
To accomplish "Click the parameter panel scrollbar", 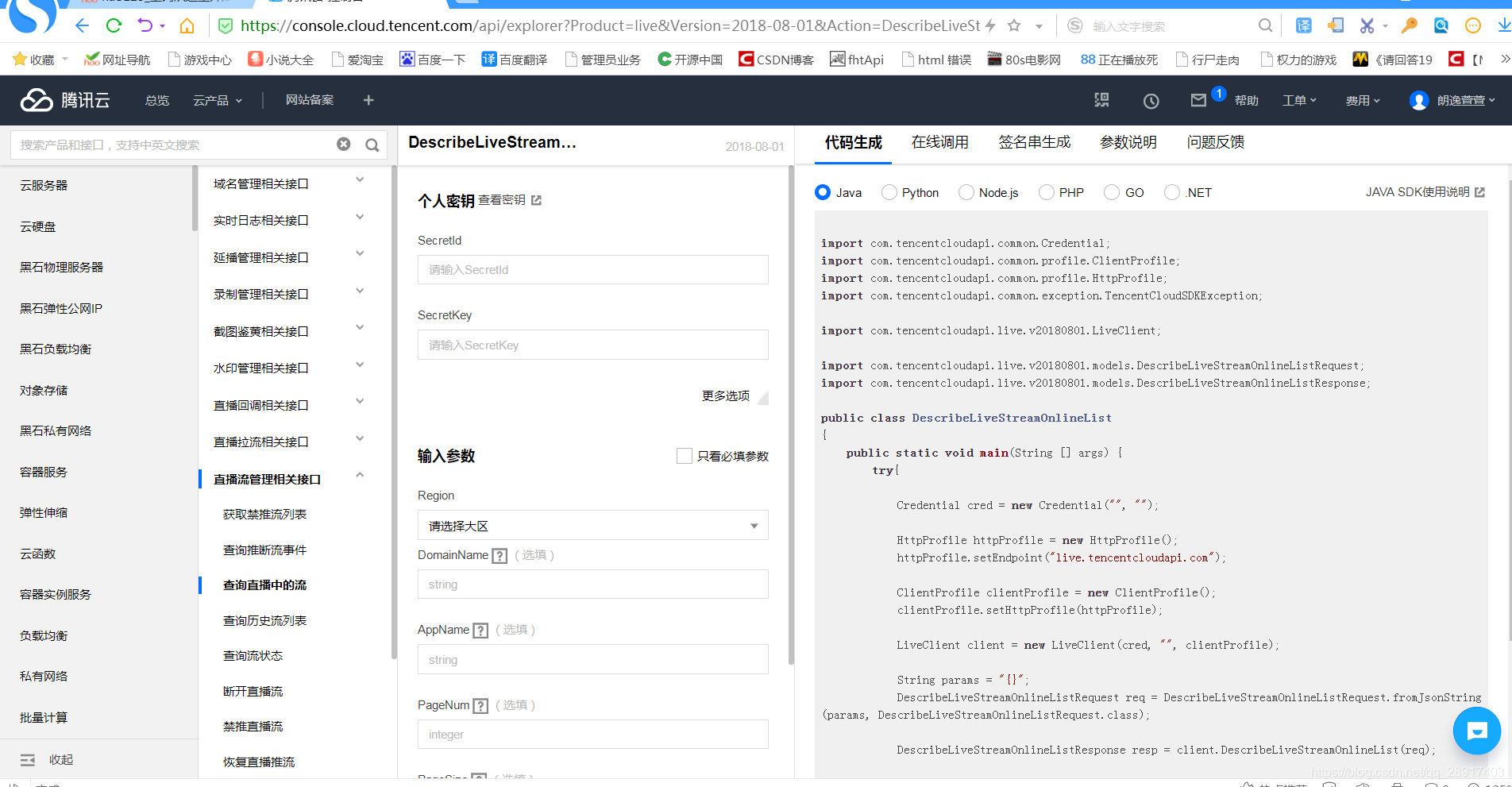I will coord(791,414).
